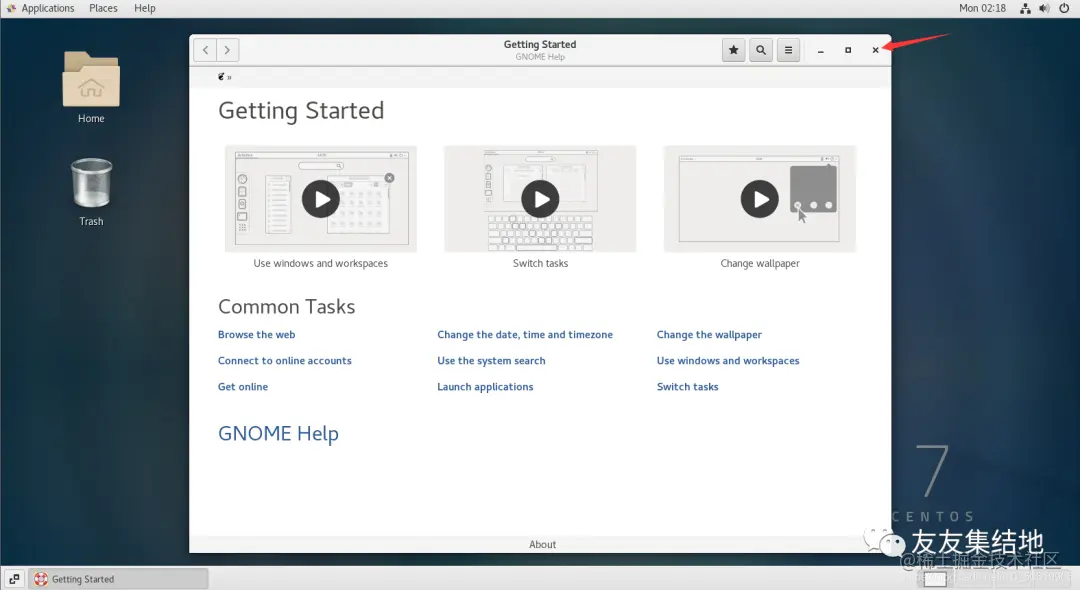This screenshot has width=1080, height=590.
Task: Open Change the date, time and timezone
Action: [x=525, y=335]
